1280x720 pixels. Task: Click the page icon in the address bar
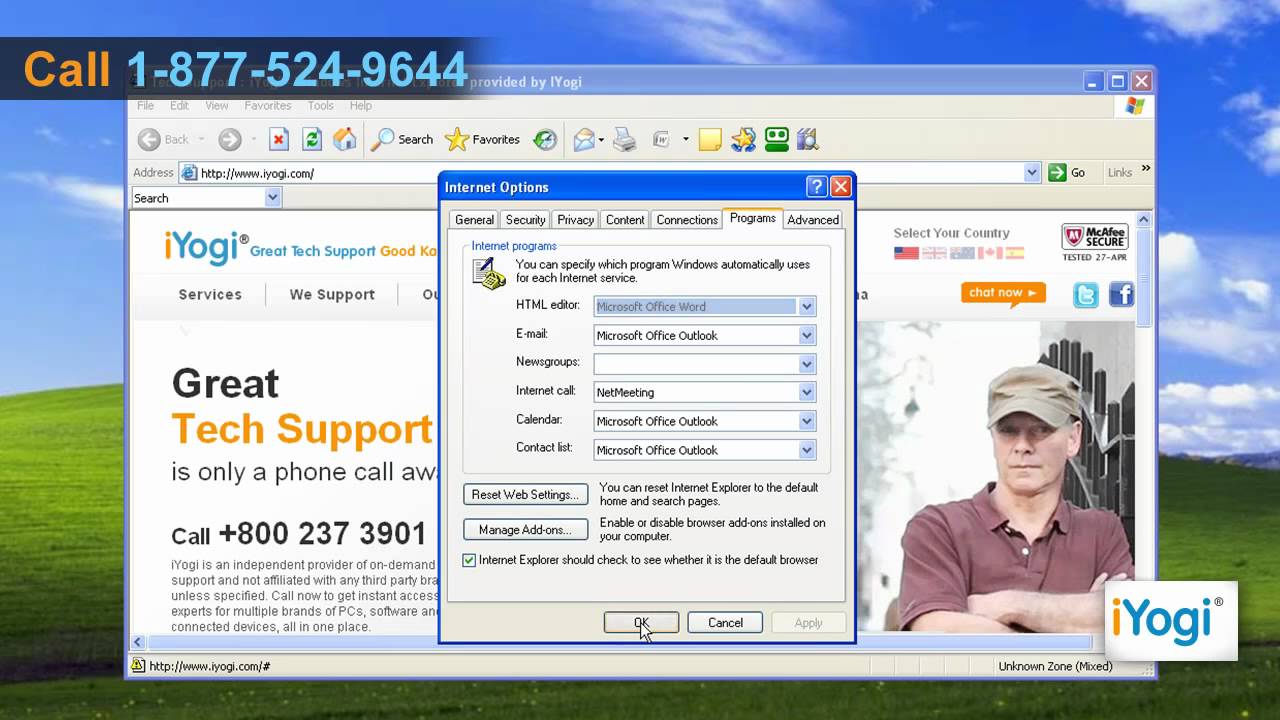(189, 173)
